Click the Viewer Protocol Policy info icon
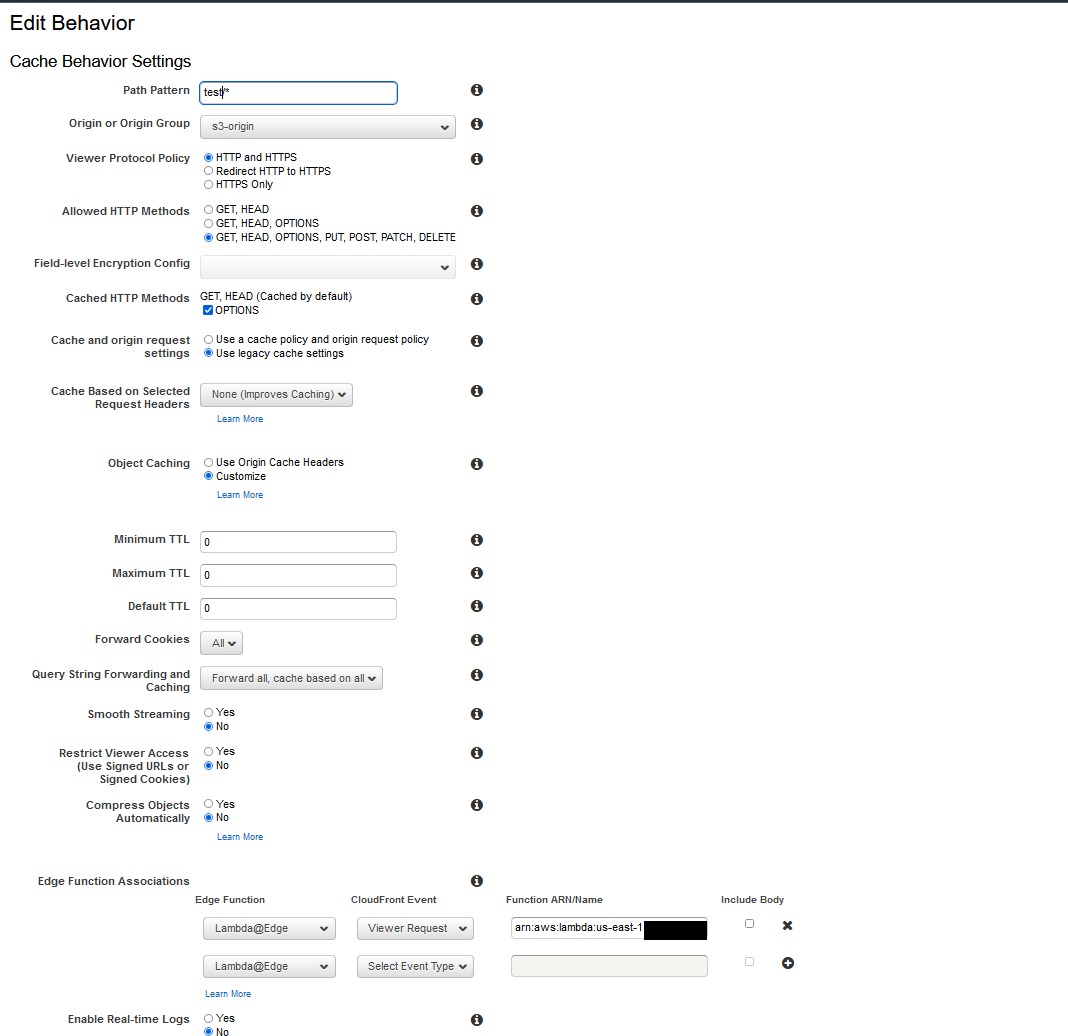This screenshot has width=1068, height=1036. pyautogui.click(x=476, y=158)
